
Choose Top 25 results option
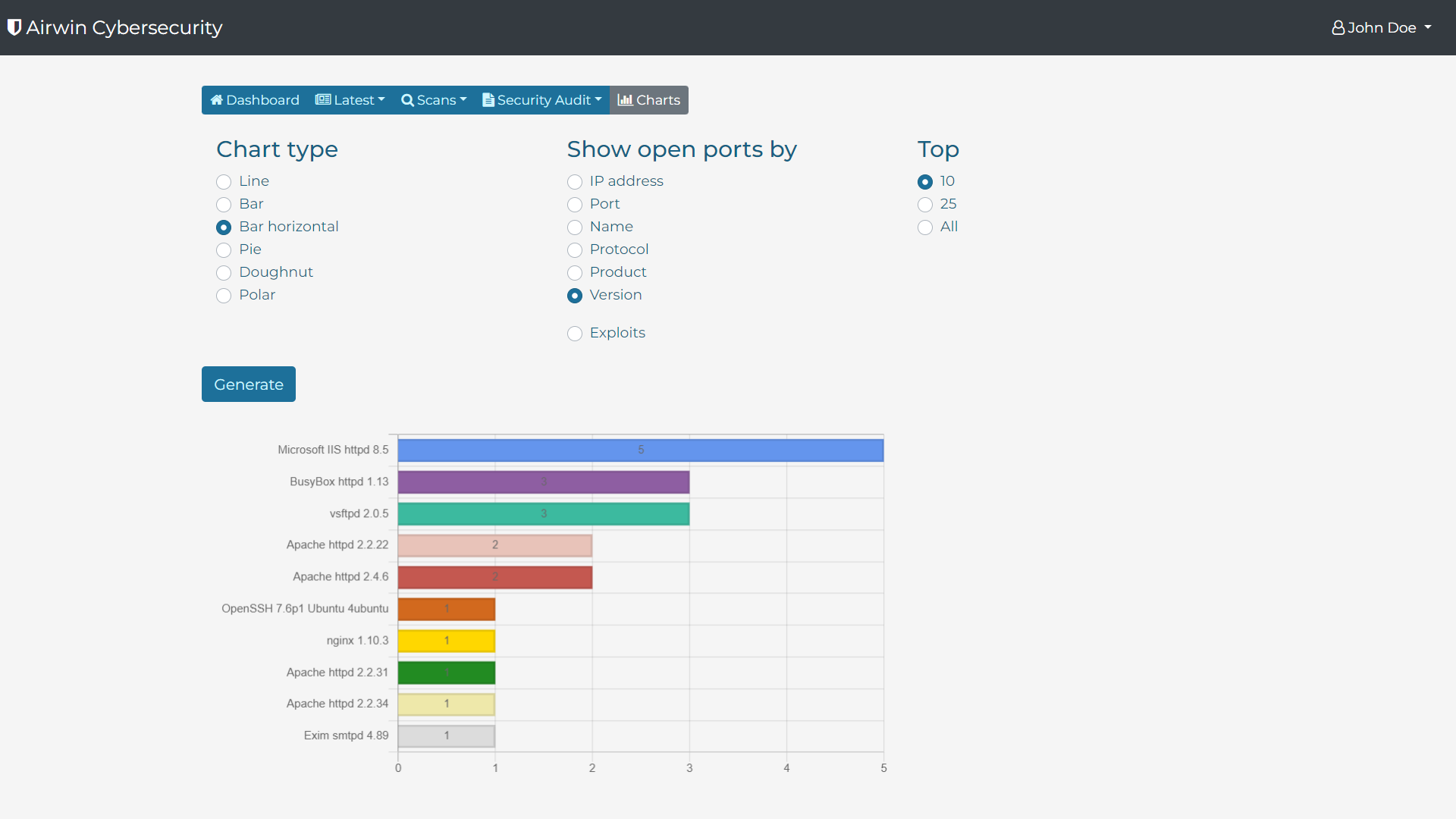925,205
